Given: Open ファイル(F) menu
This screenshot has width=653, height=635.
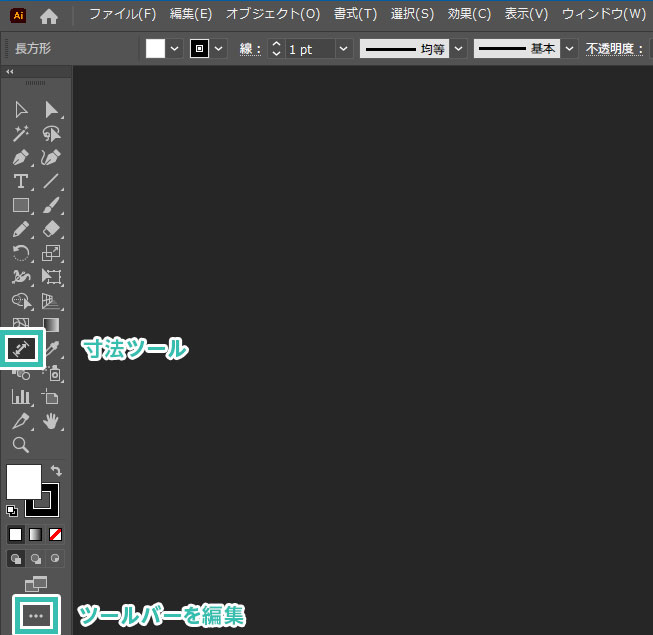Looking at the screenshot, I should [122, 15].
